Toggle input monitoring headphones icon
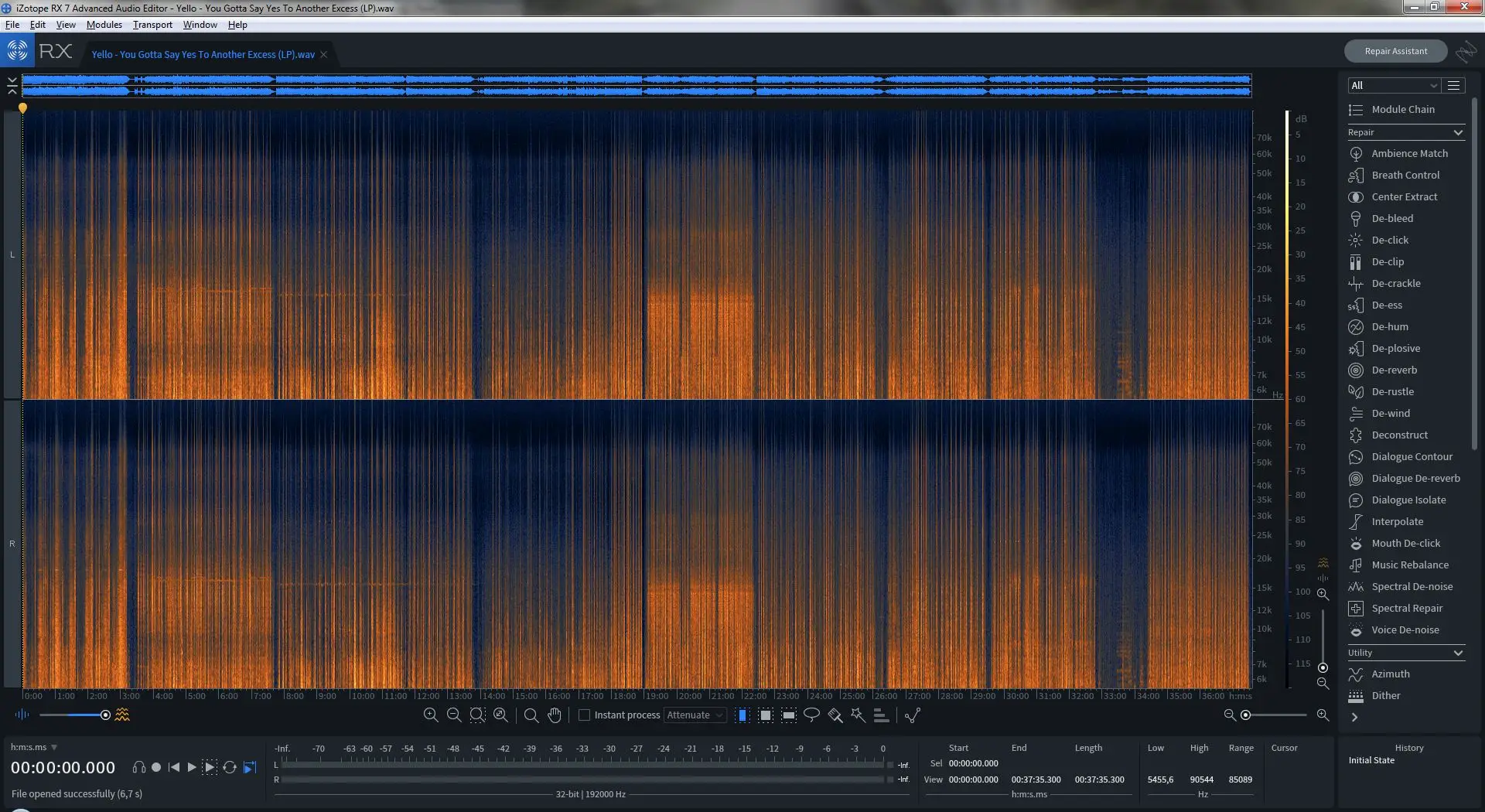1485x812 pixels. click(139, 767)
